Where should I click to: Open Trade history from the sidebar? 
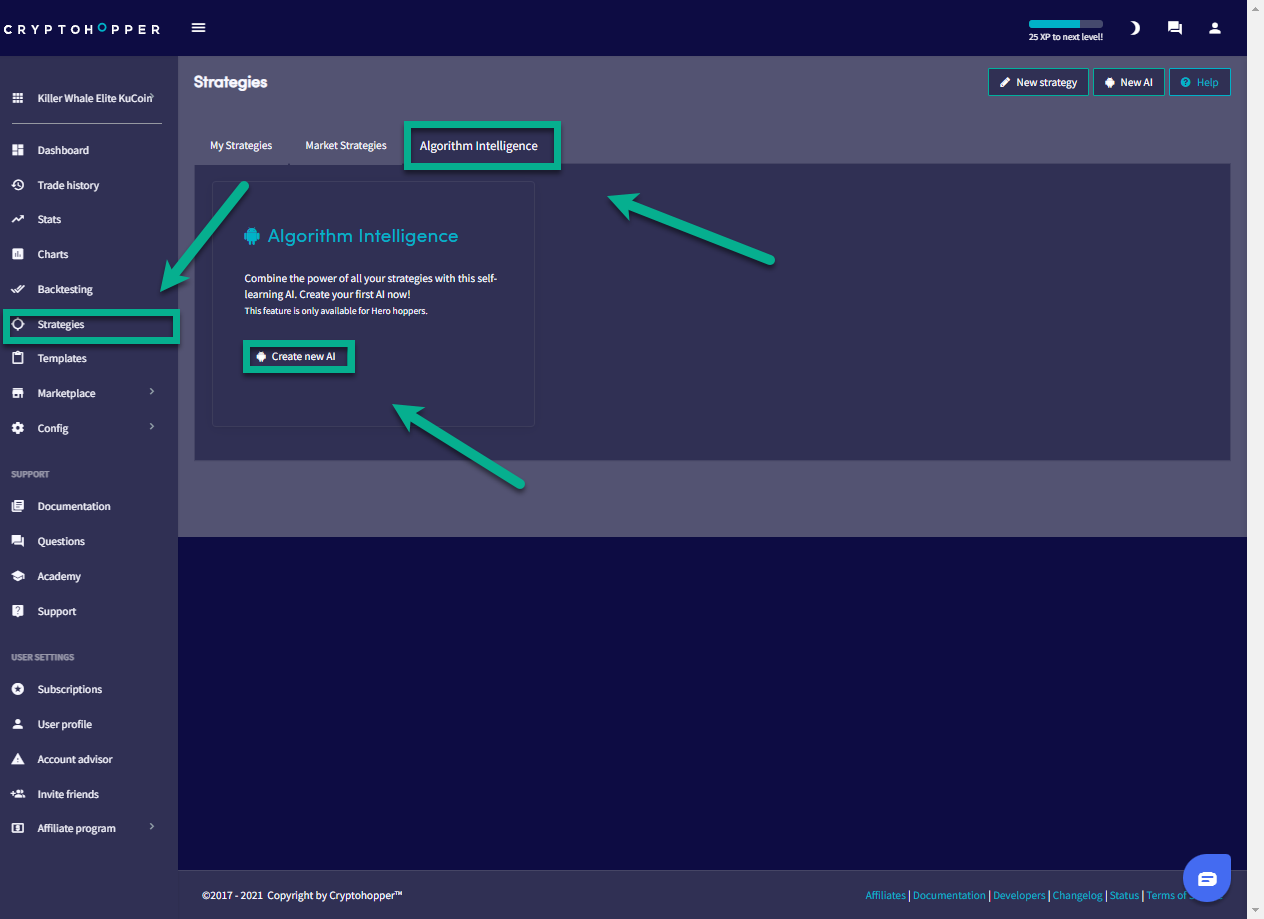click(68, 185)
